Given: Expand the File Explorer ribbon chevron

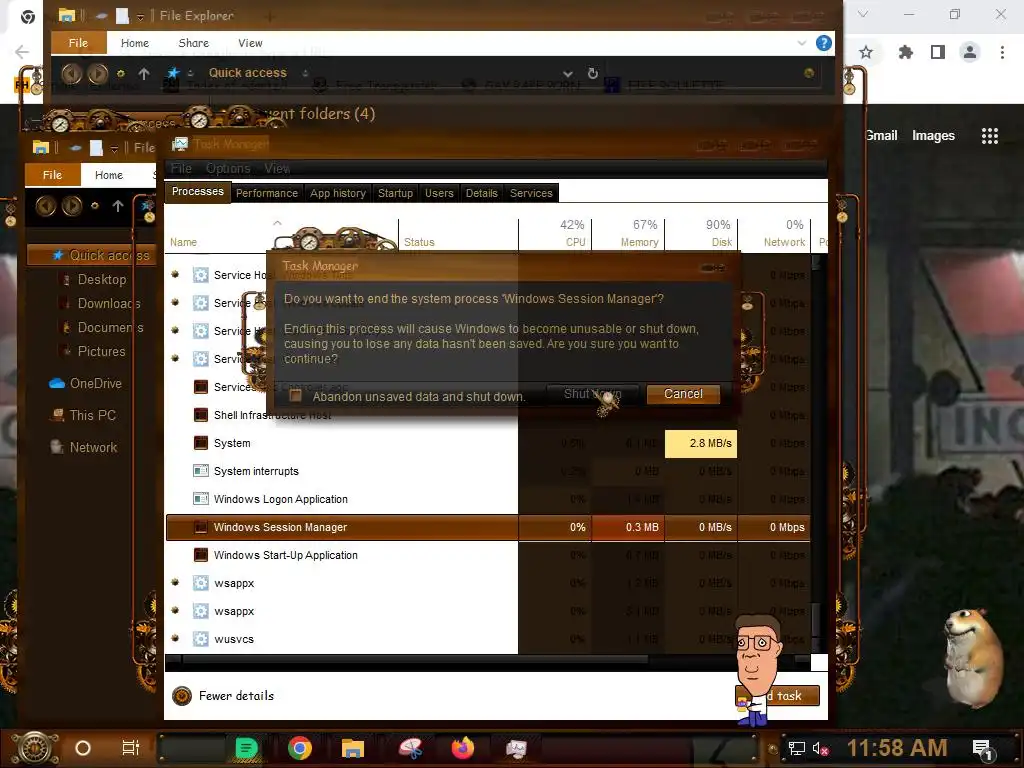Looking at the screenshot, I should point(801,43).
